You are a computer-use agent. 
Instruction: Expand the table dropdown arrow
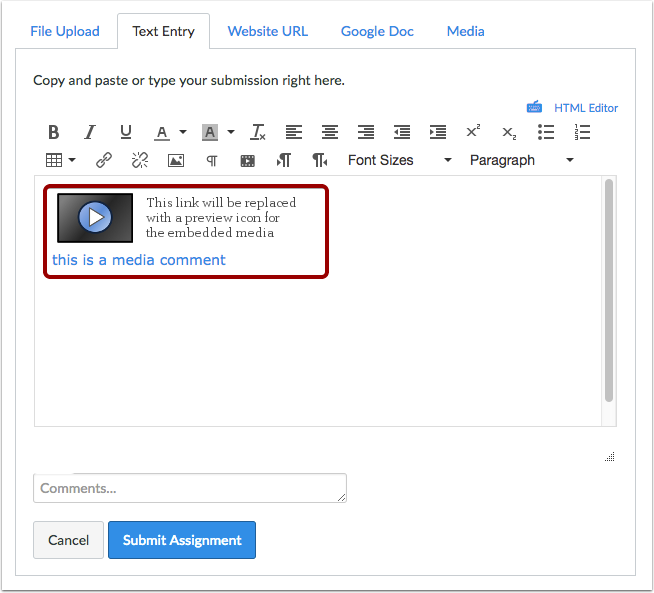pos(72,160)
